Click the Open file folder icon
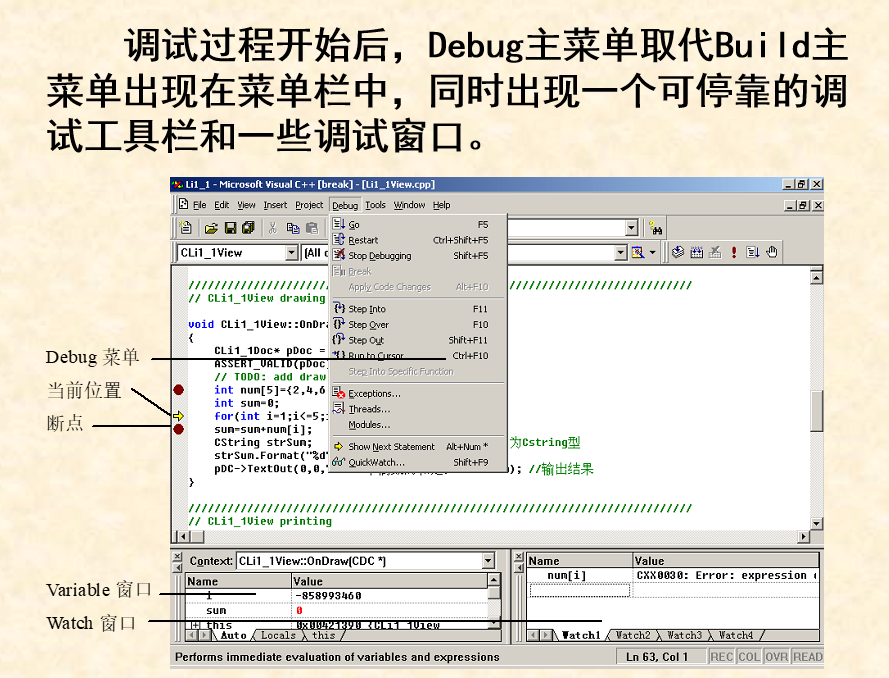 click(x=211, y=228)
